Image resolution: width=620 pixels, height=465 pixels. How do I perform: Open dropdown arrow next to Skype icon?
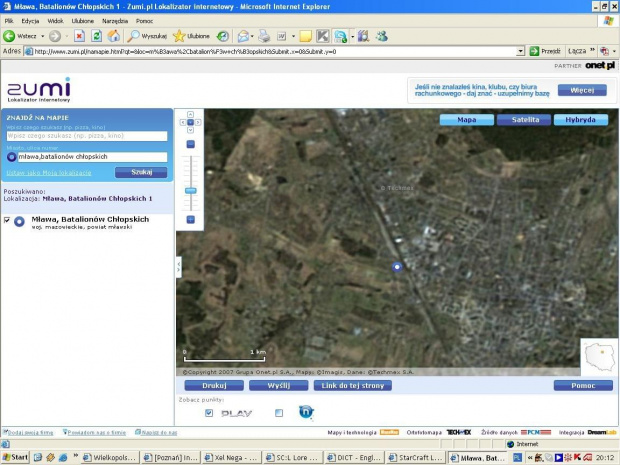click(352, 36)
